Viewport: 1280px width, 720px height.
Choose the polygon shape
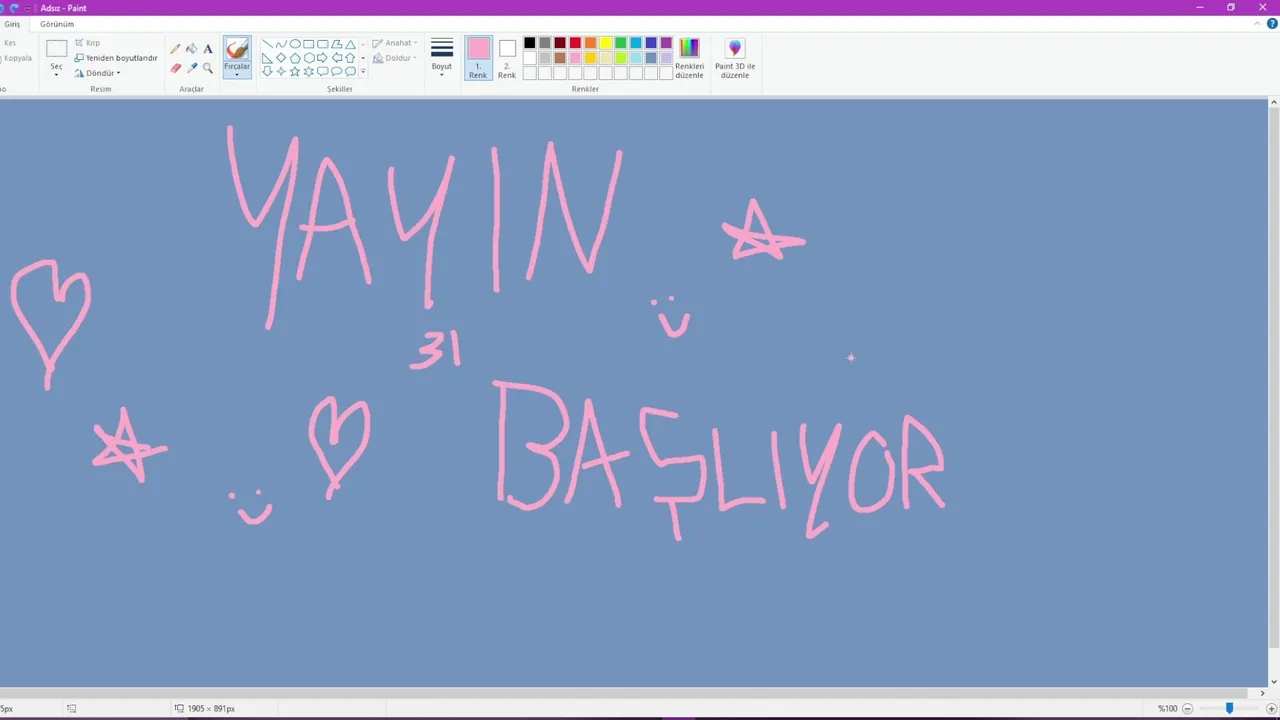[x=337, y=44]
